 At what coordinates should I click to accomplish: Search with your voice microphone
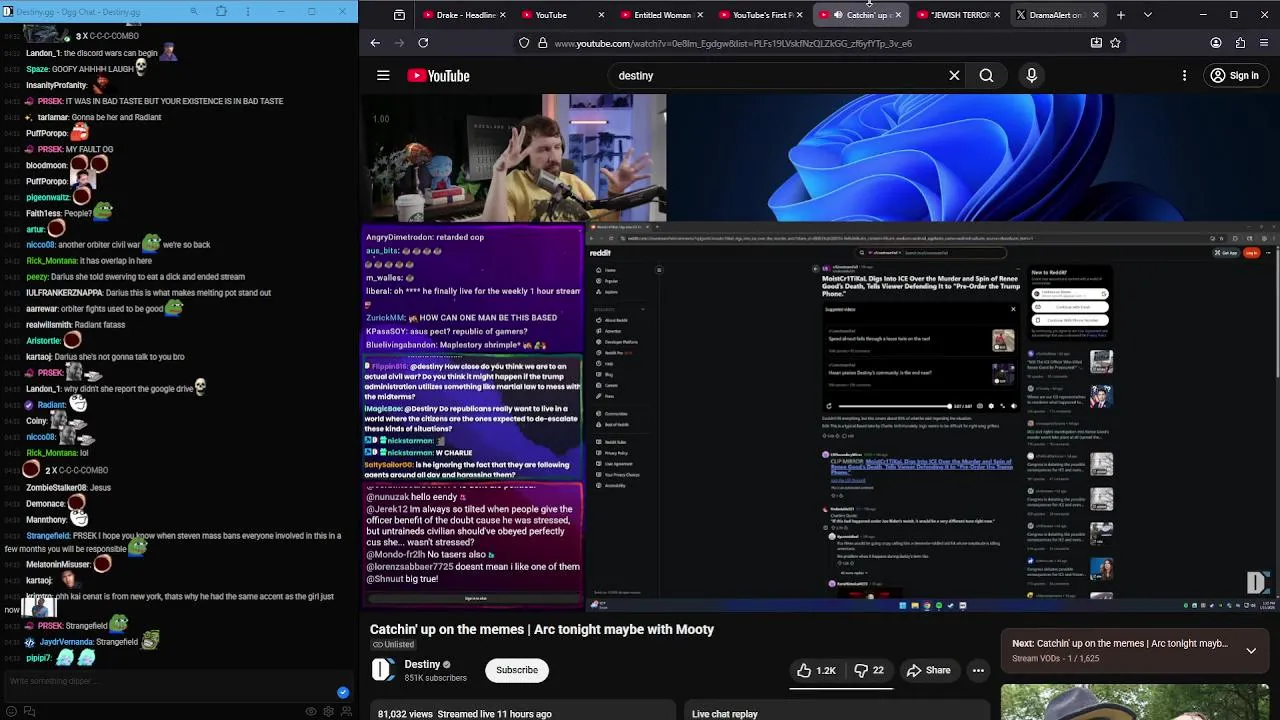[1032, 76]
